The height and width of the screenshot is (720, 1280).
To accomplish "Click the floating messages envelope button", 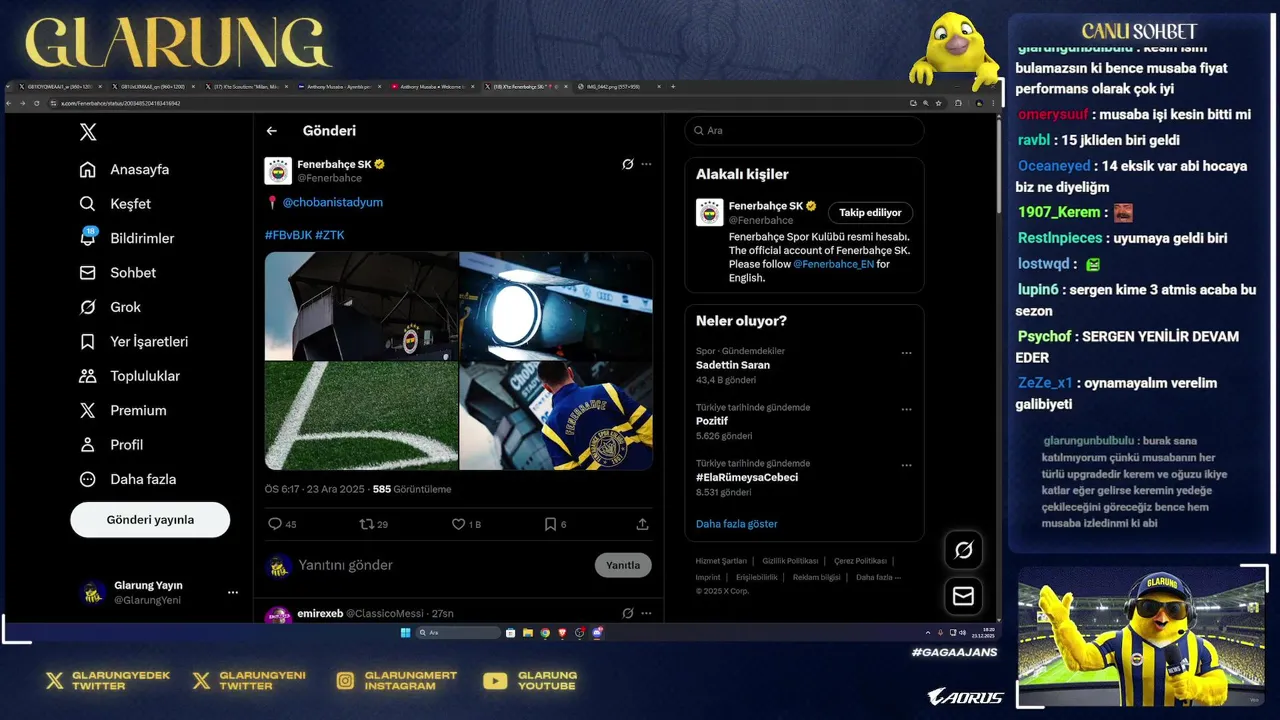I will (x=964, y=596).
